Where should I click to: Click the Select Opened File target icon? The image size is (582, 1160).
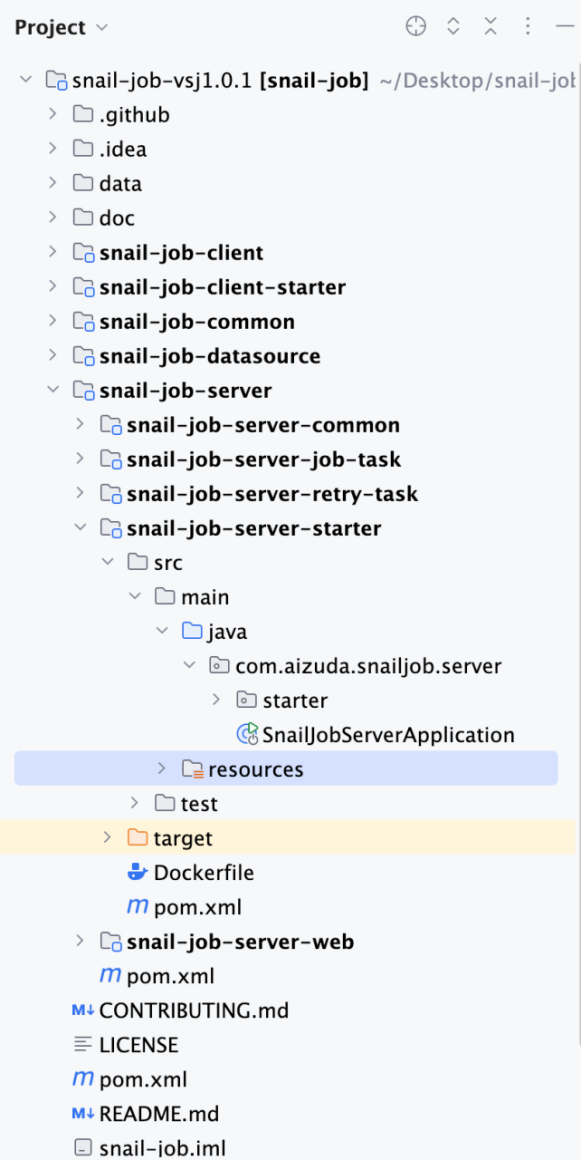(x=415, y=27)
